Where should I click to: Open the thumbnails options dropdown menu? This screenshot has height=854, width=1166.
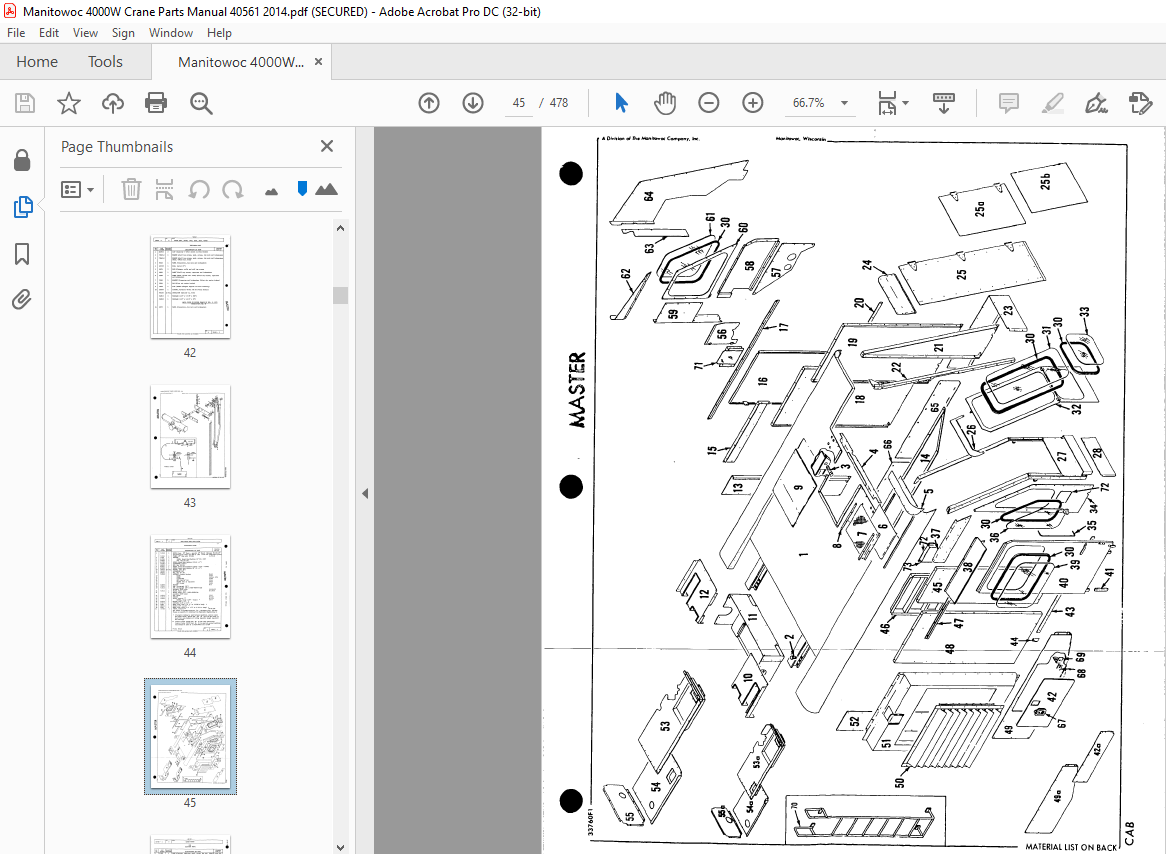tap(77, 190)
